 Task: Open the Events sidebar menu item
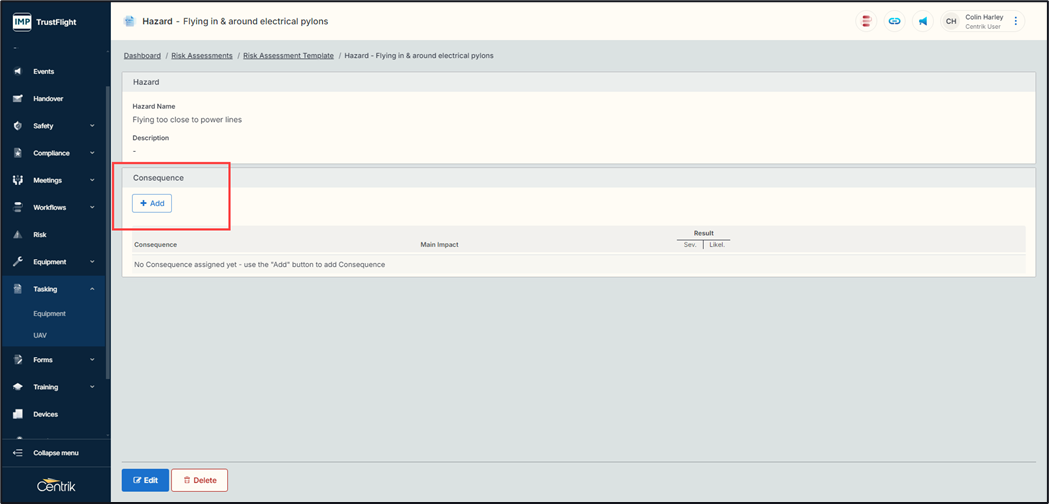tap(43, 72)
